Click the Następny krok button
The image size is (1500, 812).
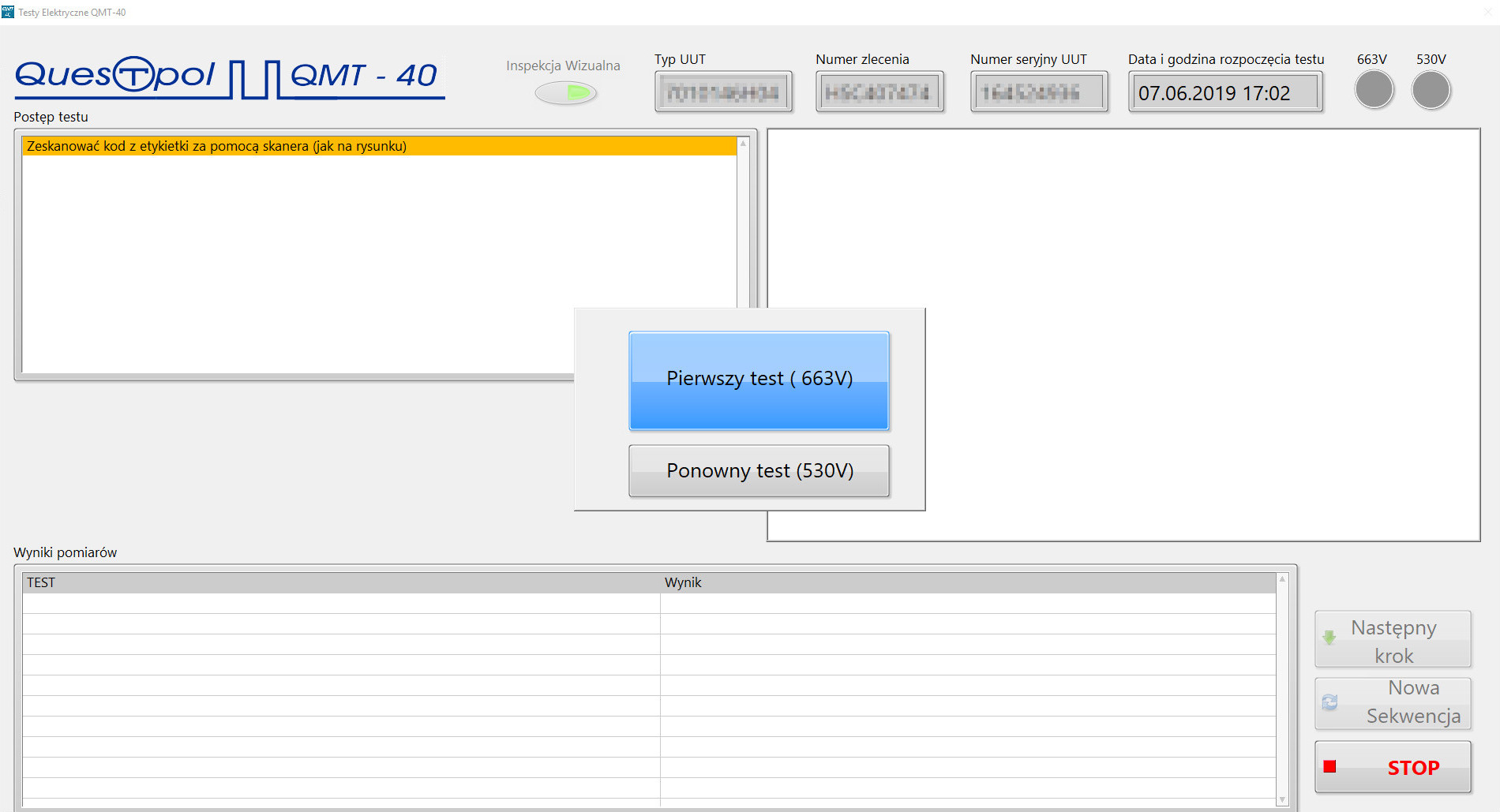pos(1393,639)
